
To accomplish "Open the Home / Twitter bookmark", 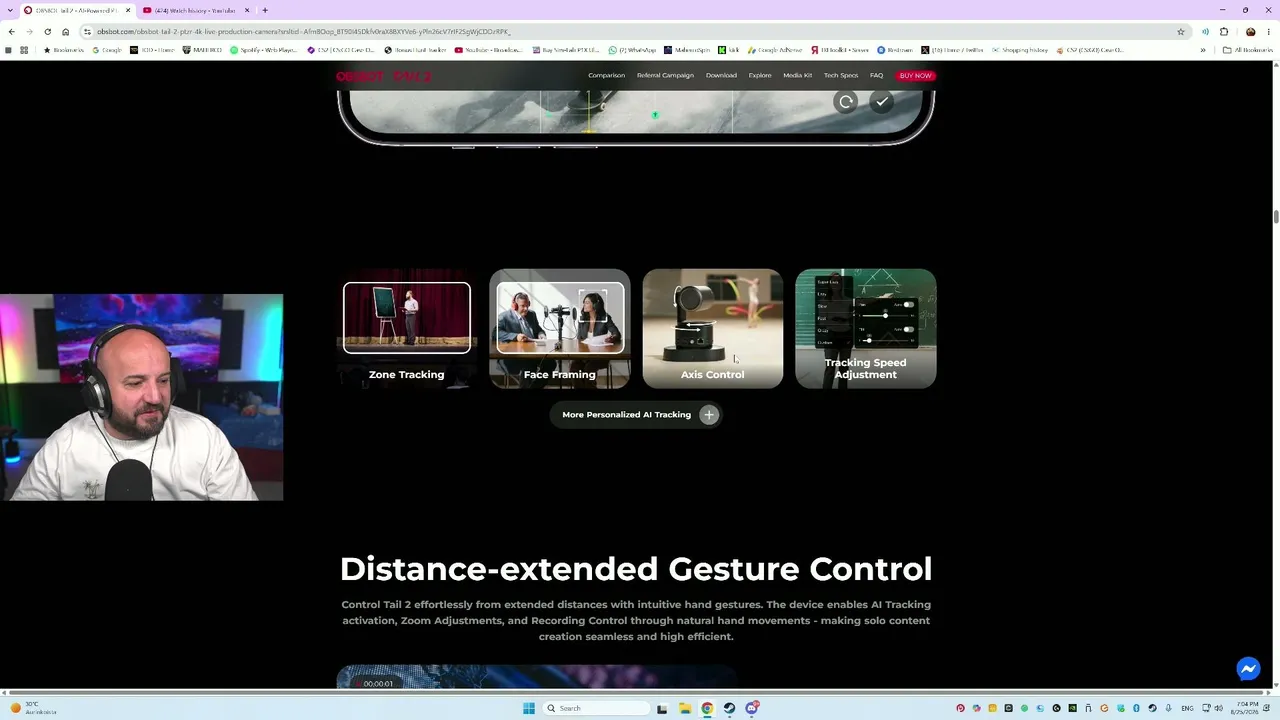I will [x=954, y=50].
